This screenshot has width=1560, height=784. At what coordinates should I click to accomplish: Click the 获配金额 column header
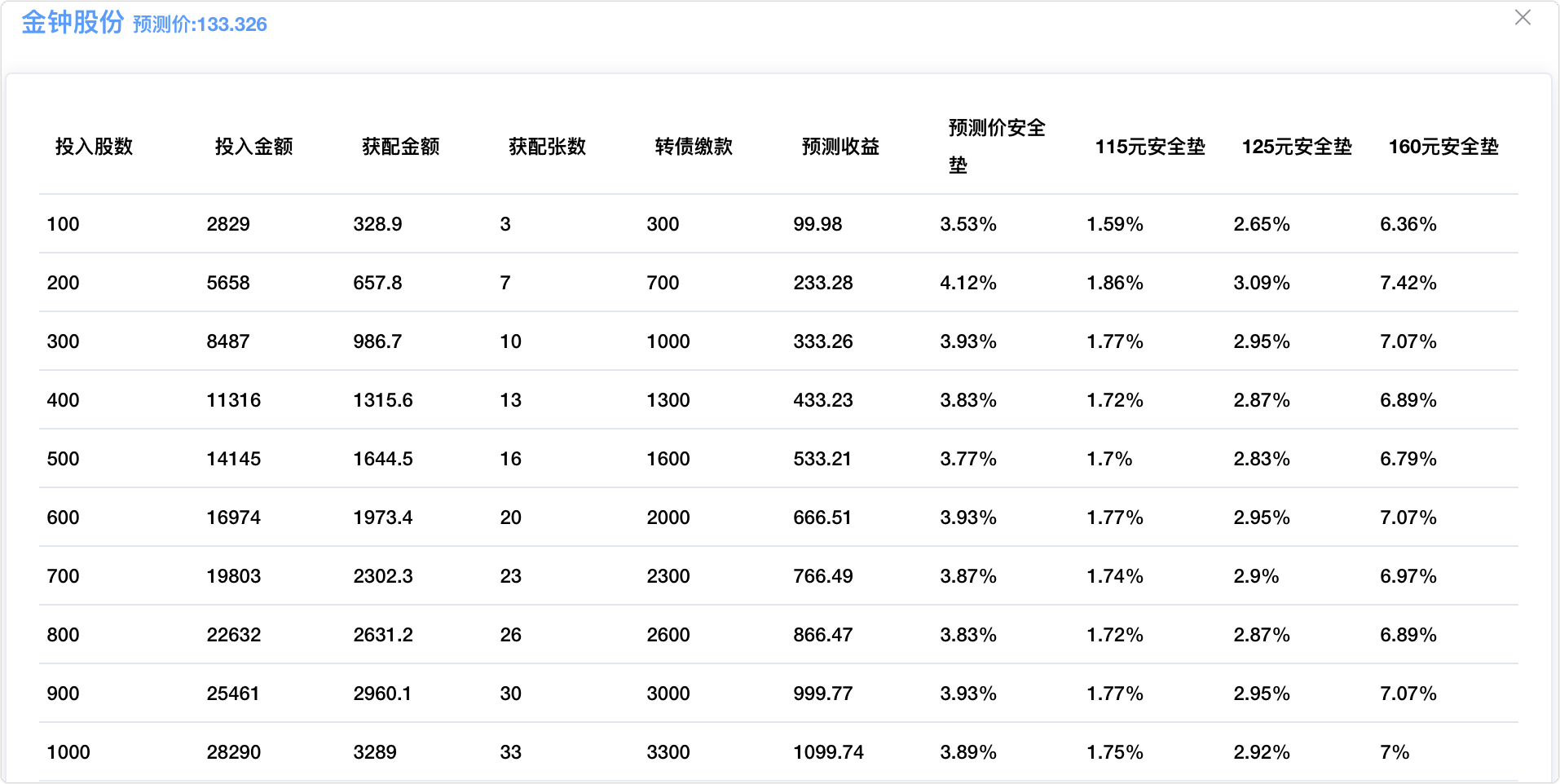400,147
